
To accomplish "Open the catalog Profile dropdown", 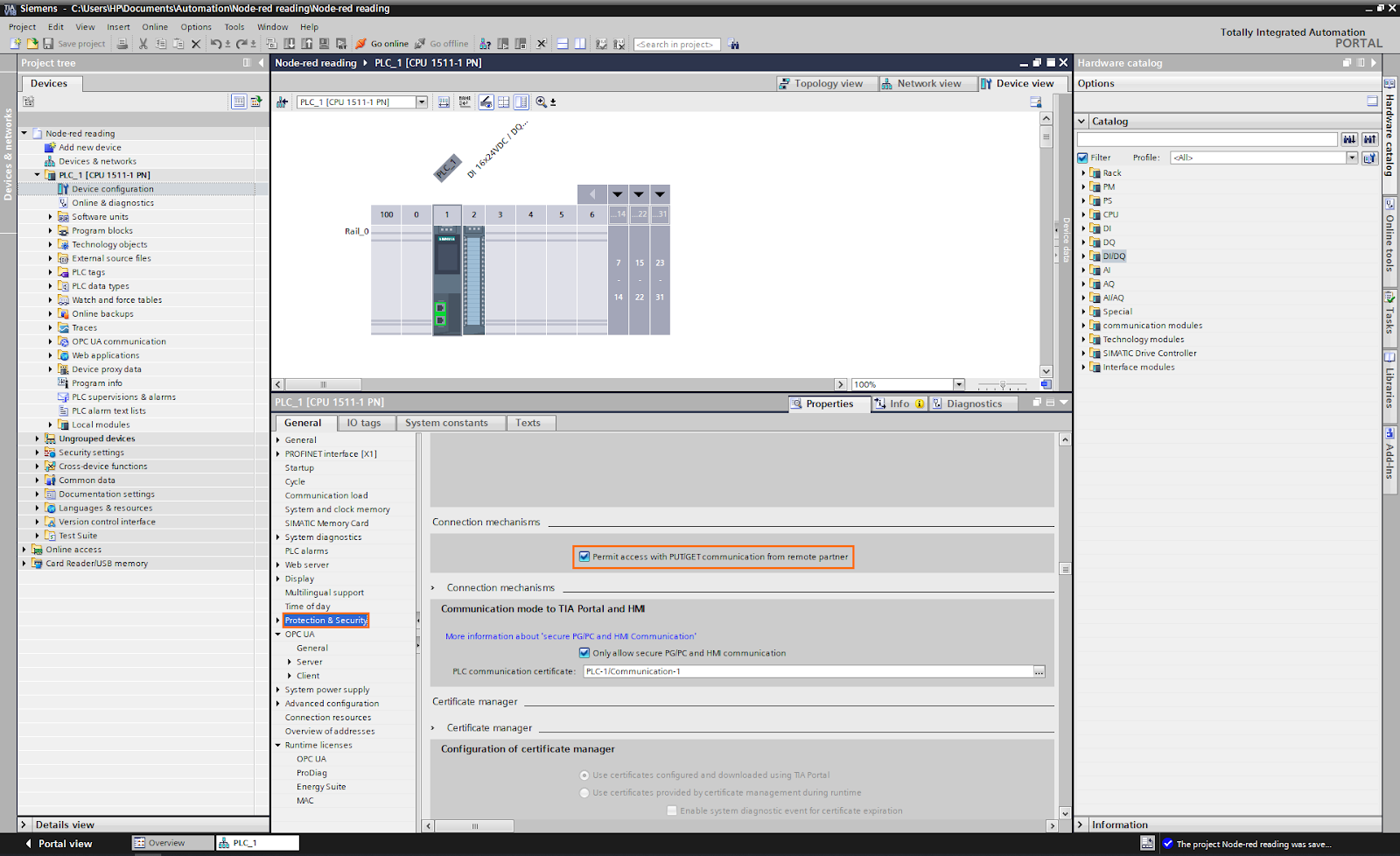I will pos(1352,158).
